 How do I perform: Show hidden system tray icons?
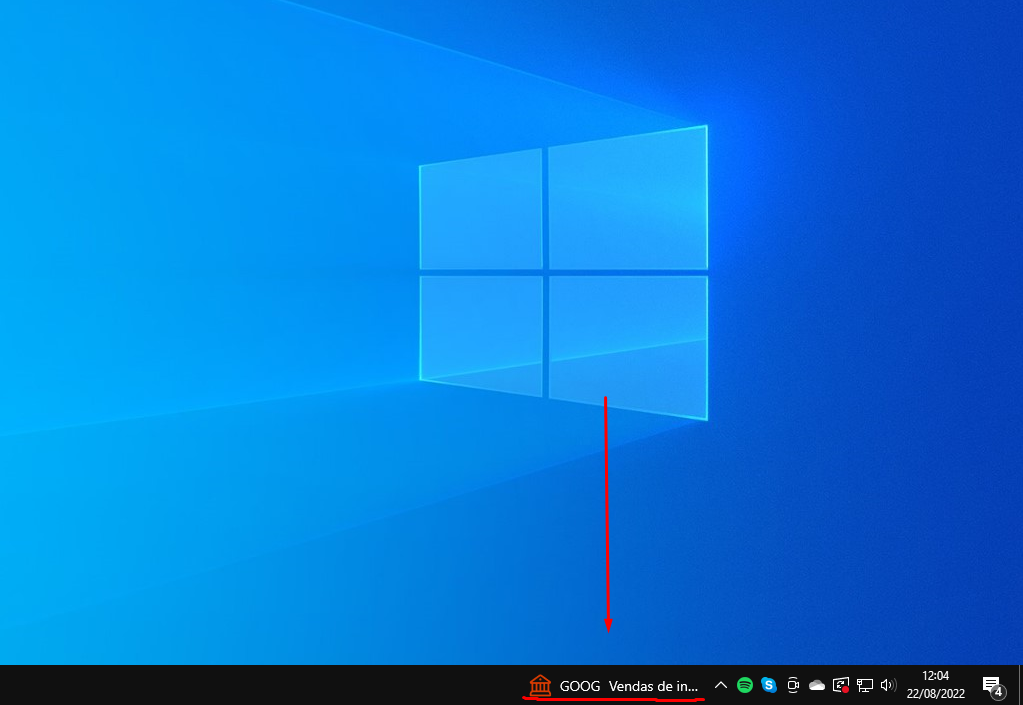click(720, 685)
